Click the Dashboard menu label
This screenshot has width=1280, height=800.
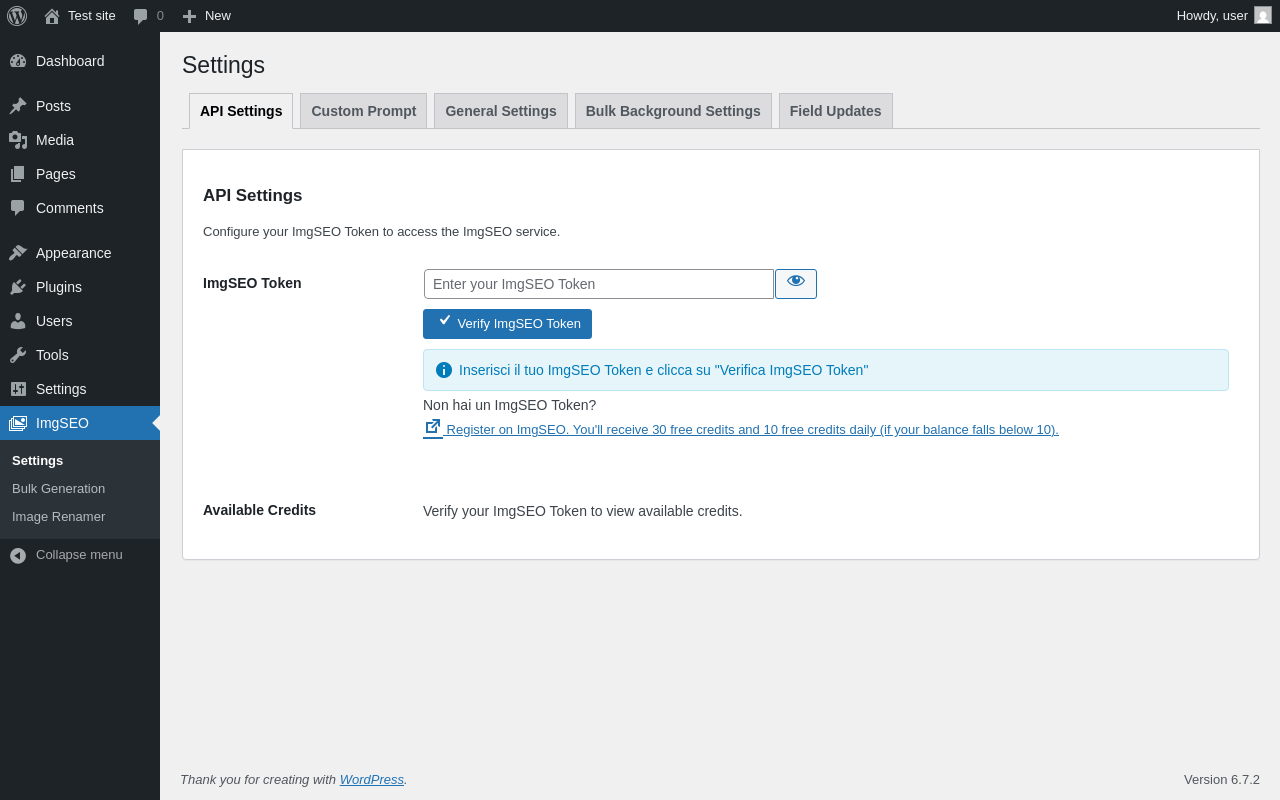click(x=70, y=61)
